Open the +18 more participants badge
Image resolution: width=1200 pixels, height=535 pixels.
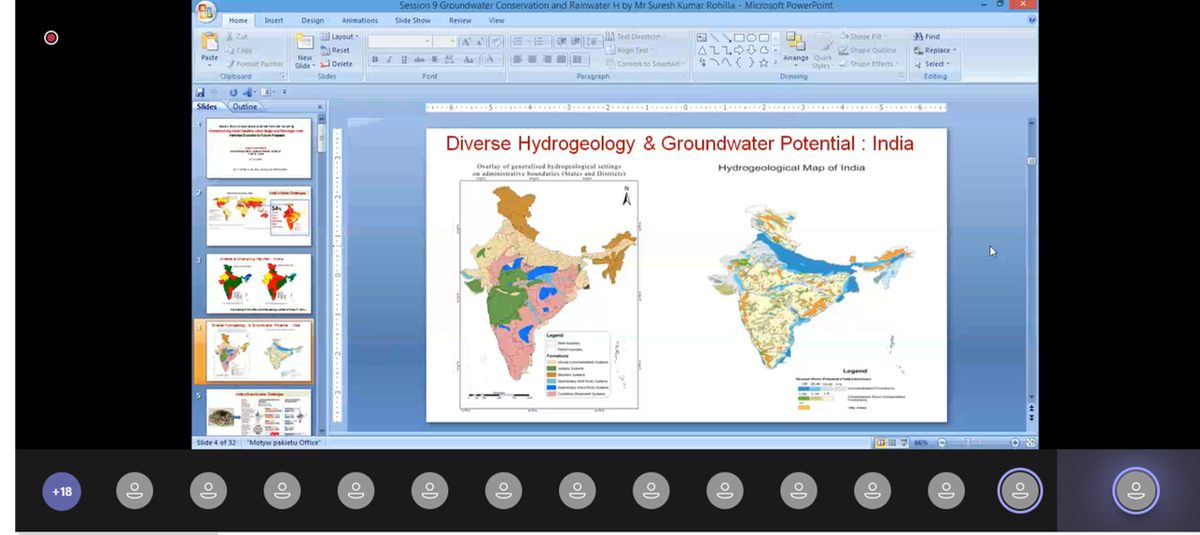click(62, 491)
